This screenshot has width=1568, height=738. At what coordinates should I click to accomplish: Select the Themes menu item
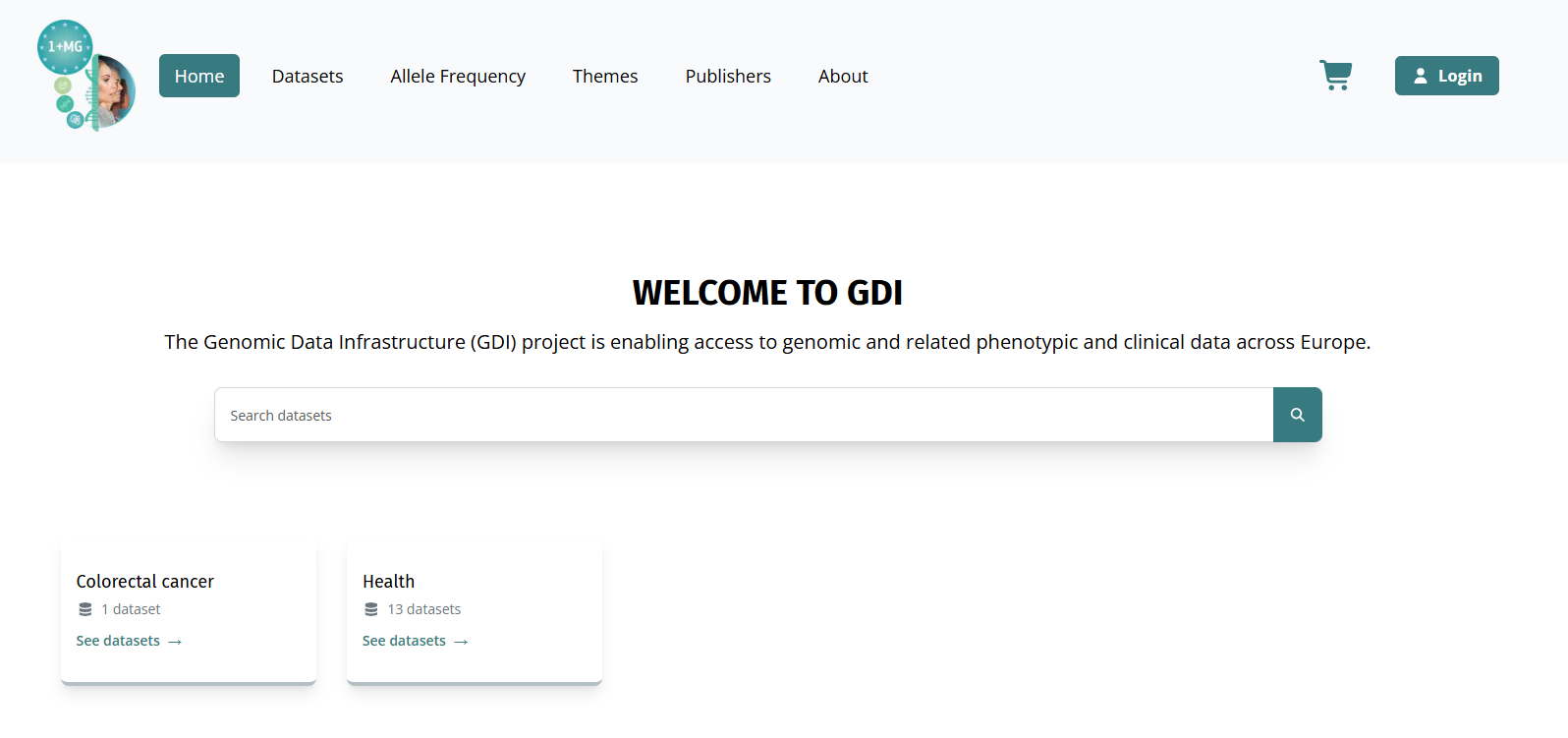(605, 76)
